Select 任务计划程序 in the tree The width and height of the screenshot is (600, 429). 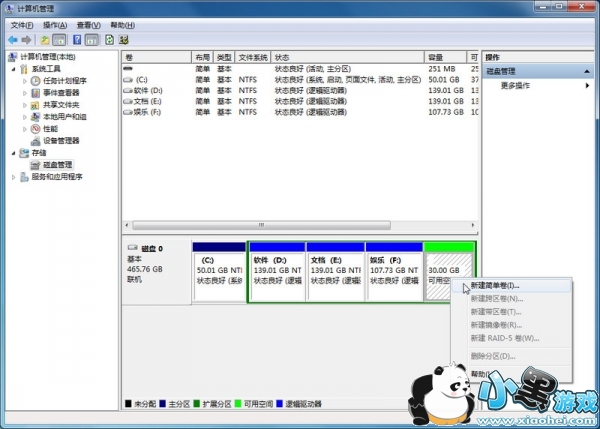click(65, 81)
